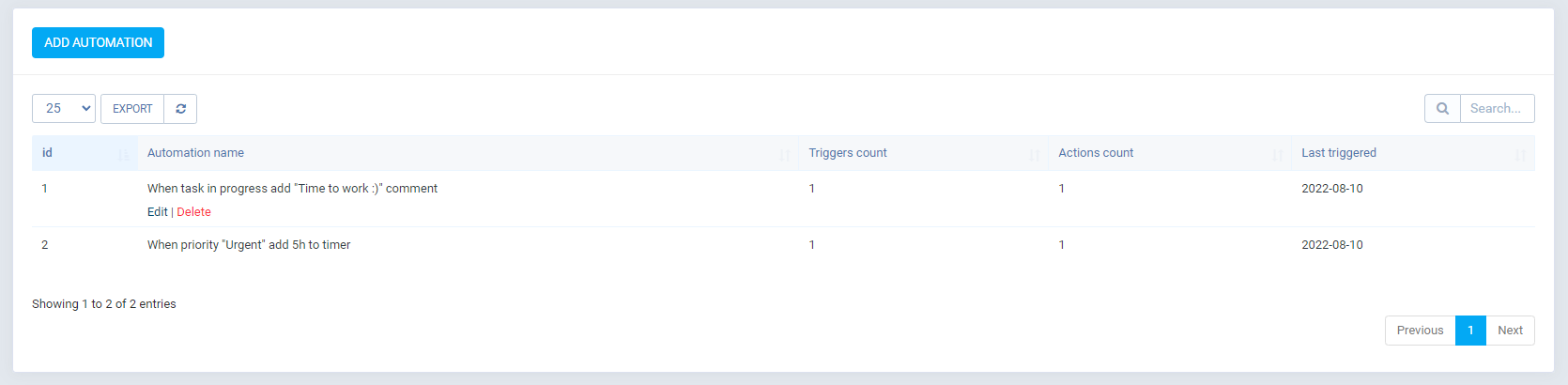Viewport: 1568px width, 385px height.
Task: Edit the first automation
Action: [157, 212]
